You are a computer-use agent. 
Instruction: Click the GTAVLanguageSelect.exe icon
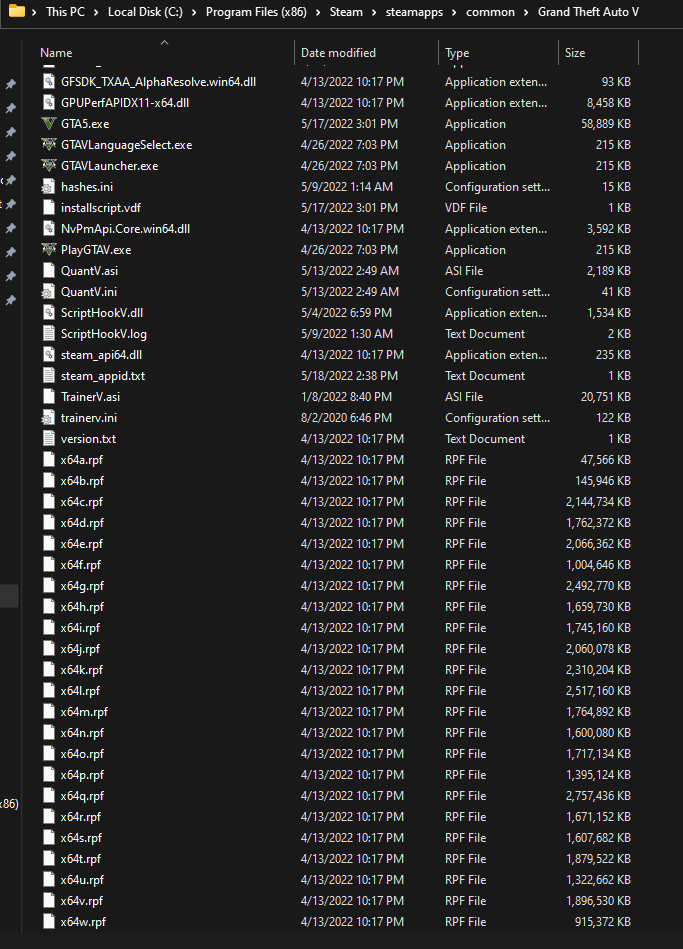point(49,145)
